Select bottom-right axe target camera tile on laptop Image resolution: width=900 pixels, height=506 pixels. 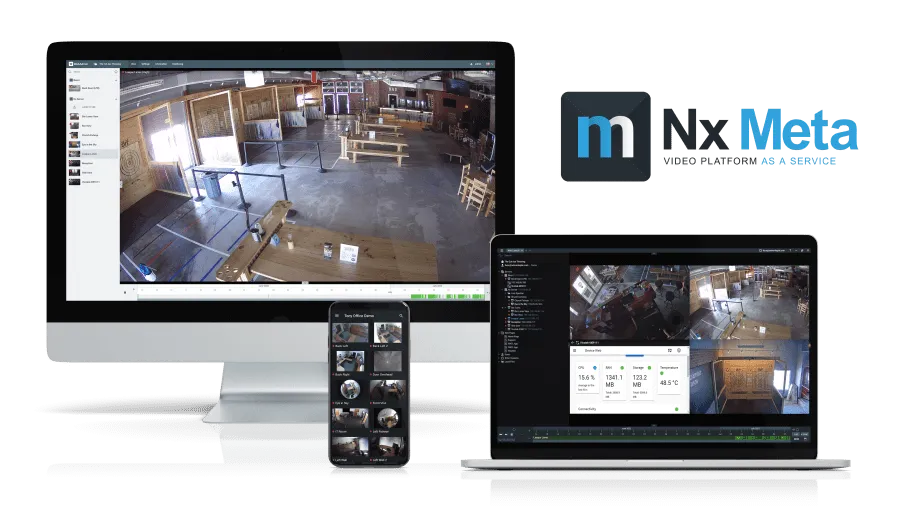749,376
